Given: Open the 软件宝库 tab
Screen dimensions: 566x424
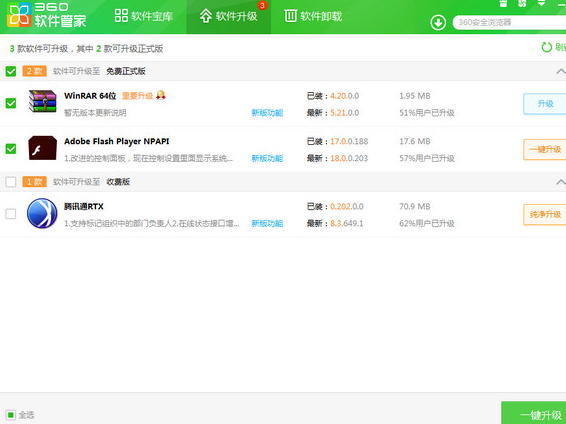Looking at the screenshot, I should 144,16.
